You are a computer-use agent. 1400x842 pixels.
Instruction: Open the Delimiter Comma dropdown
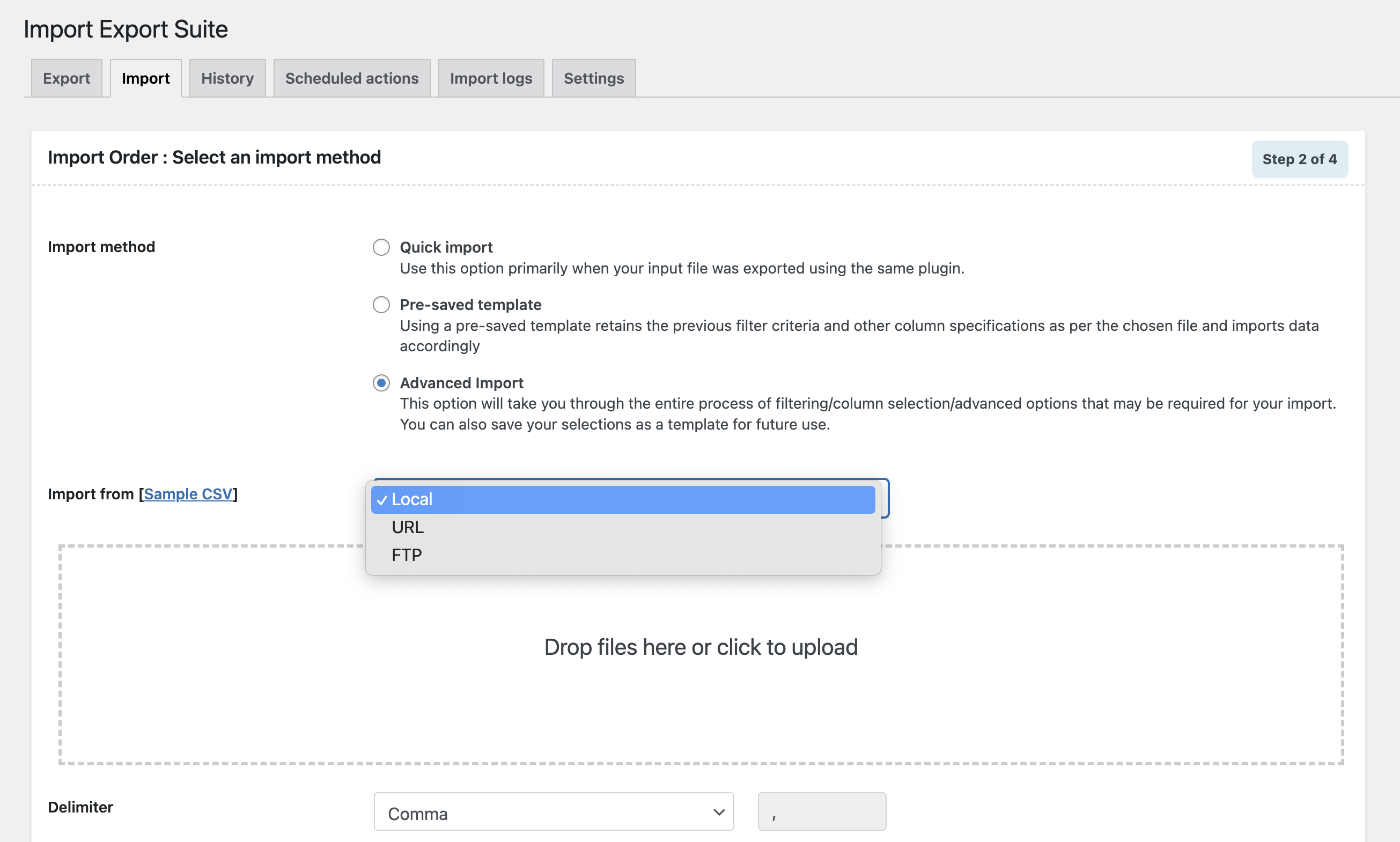[552, 813]
